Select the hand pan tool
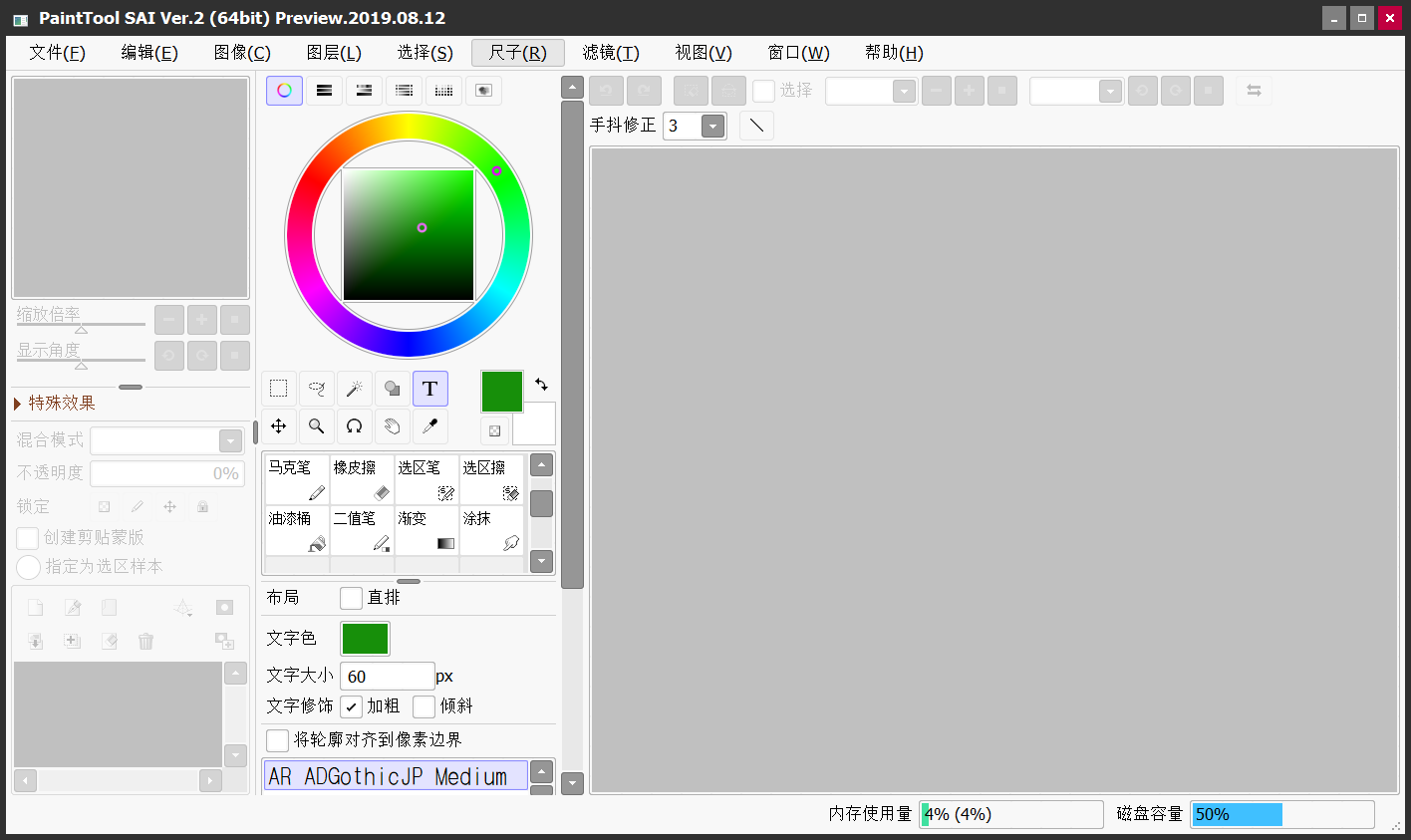 (393, 426)
